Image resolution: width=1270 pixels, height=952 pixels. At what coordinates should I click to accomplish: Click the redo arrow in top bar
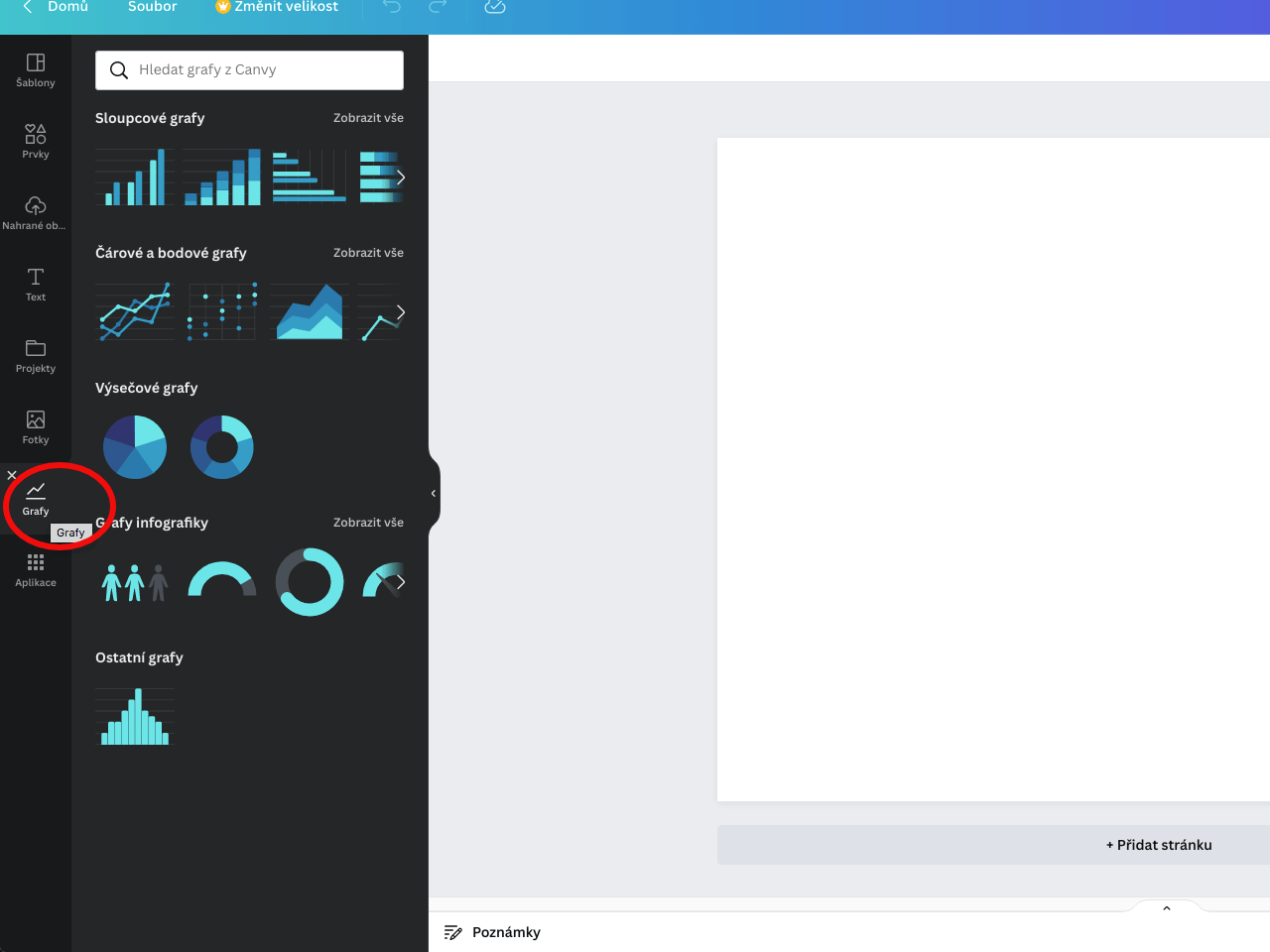[438, 7]
